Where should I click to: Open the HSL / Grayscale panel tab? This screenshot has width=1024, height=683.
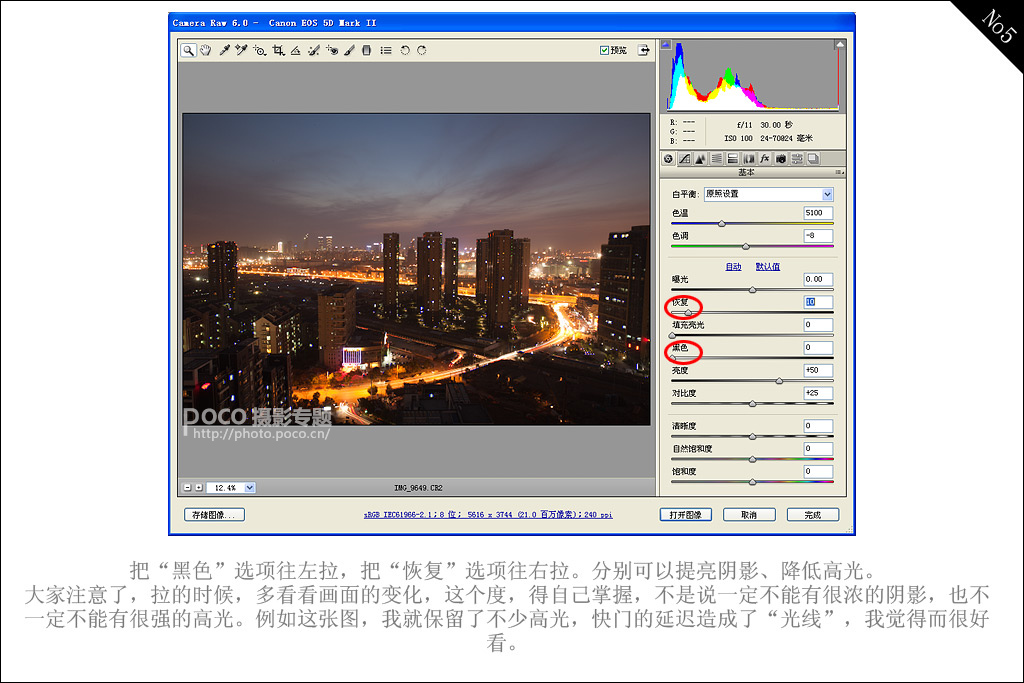716,159
